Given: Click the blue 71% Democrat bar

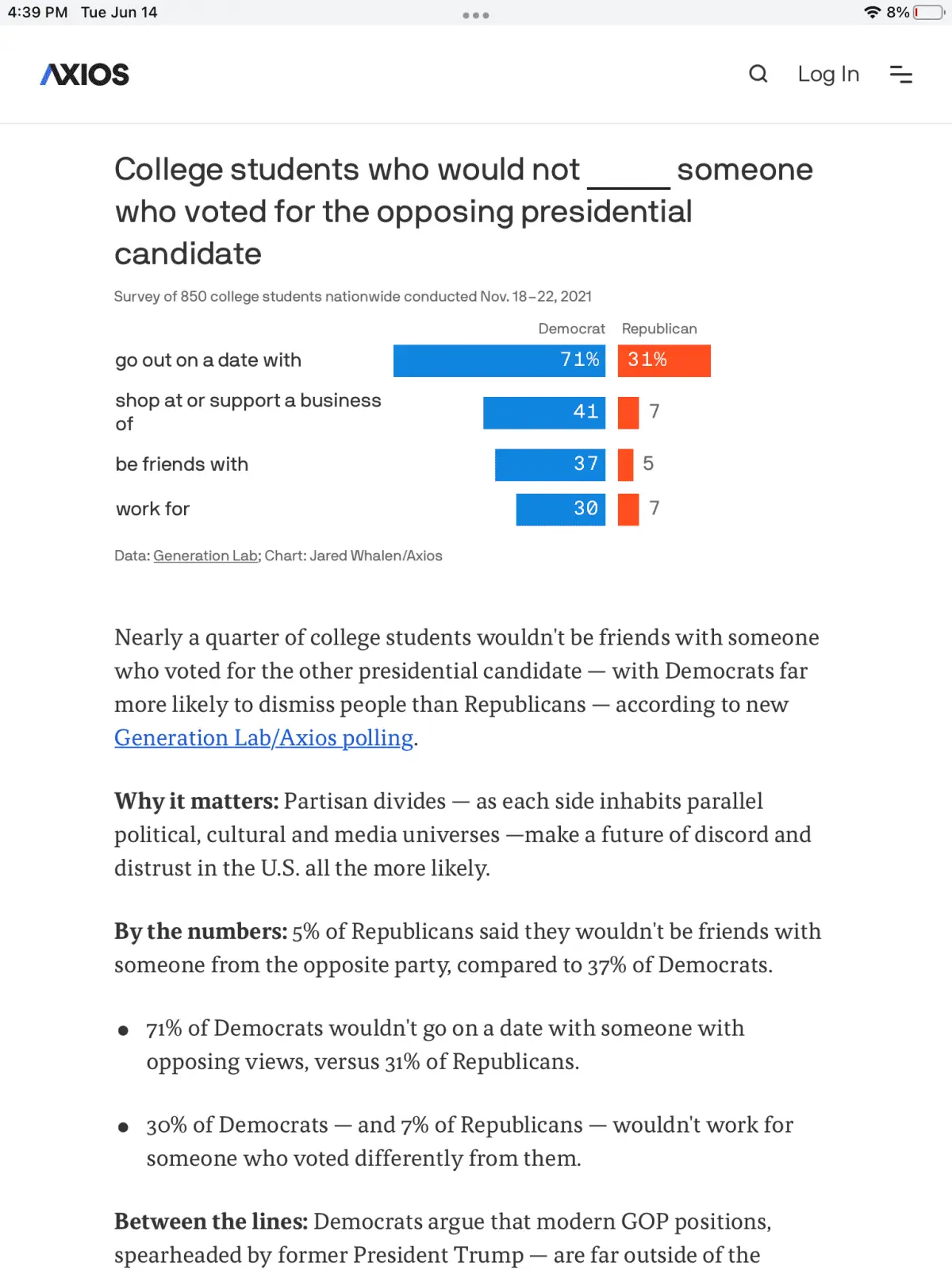Looking at the screenshot, I should pos(499,360).
